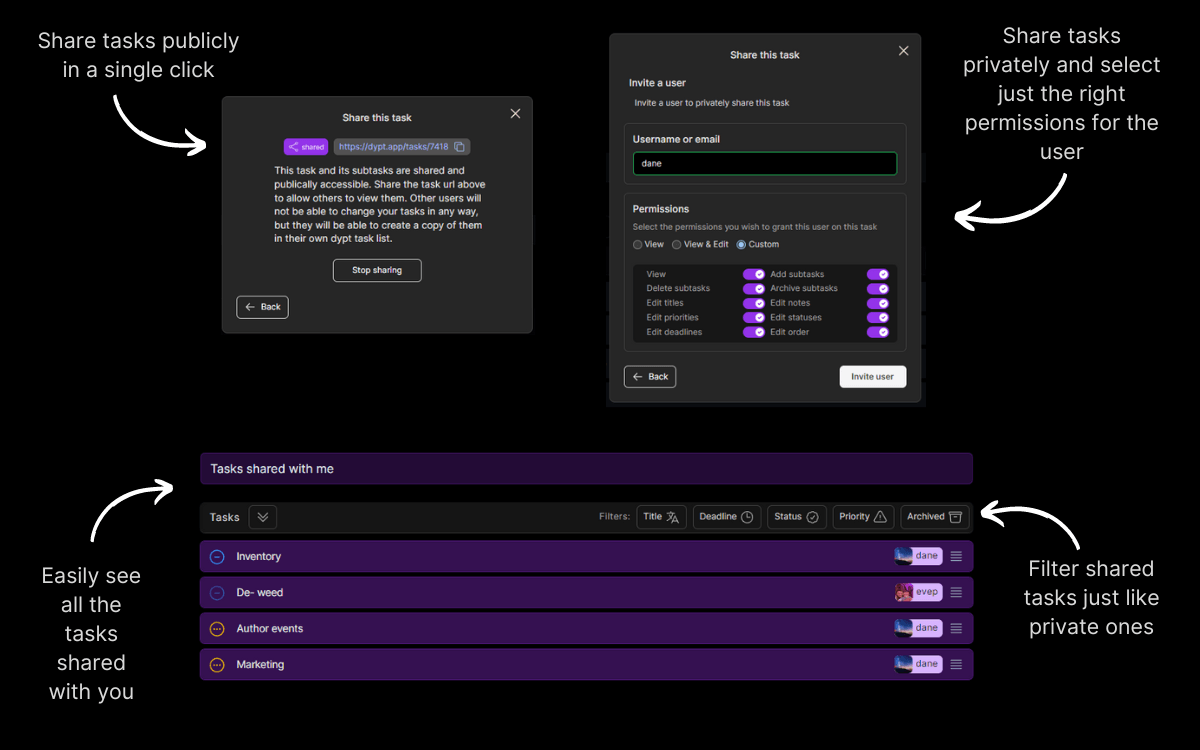Screen dimensions: 1200x750
Task: Close the Invite a user dialog
Action: (x=904, y=51)
